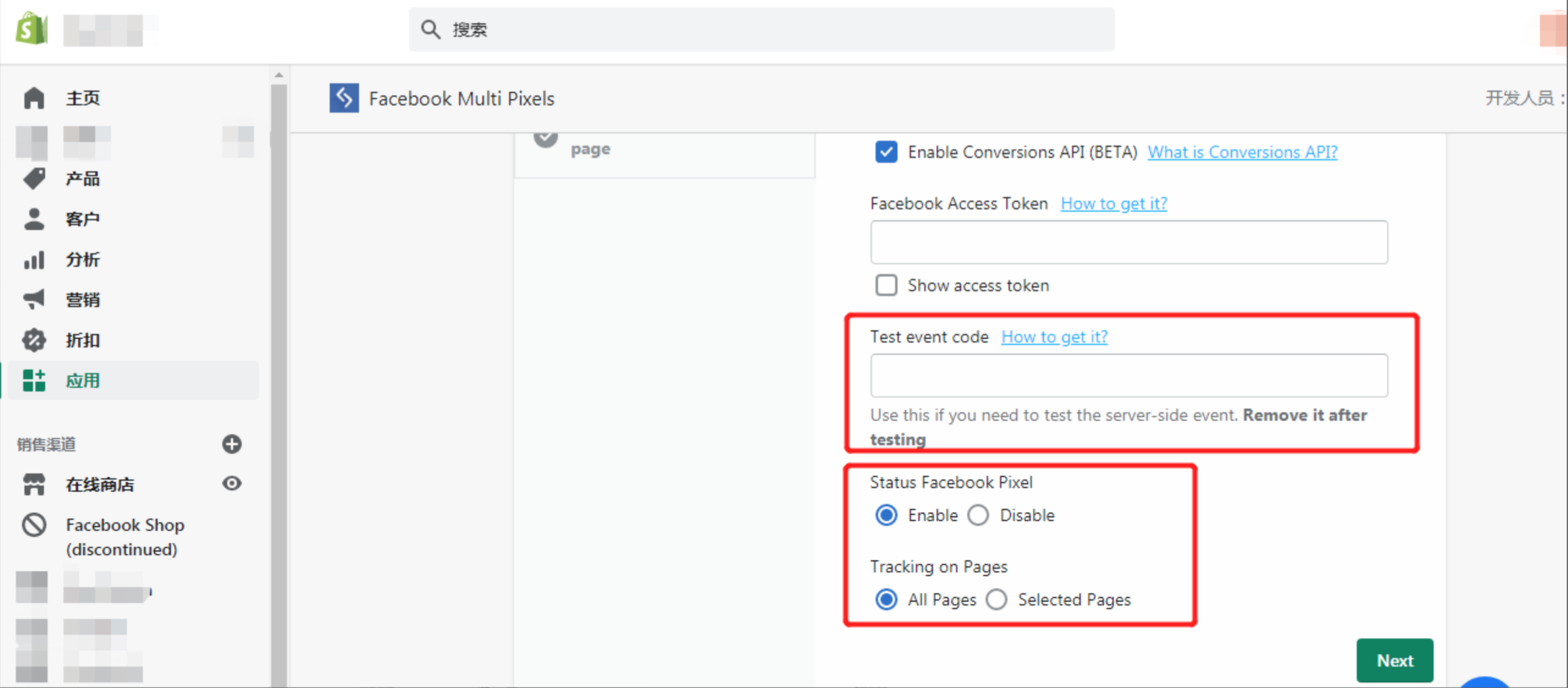
Task: Toggle online store visibility with the eye icon
Action: (x=231, y=483)
